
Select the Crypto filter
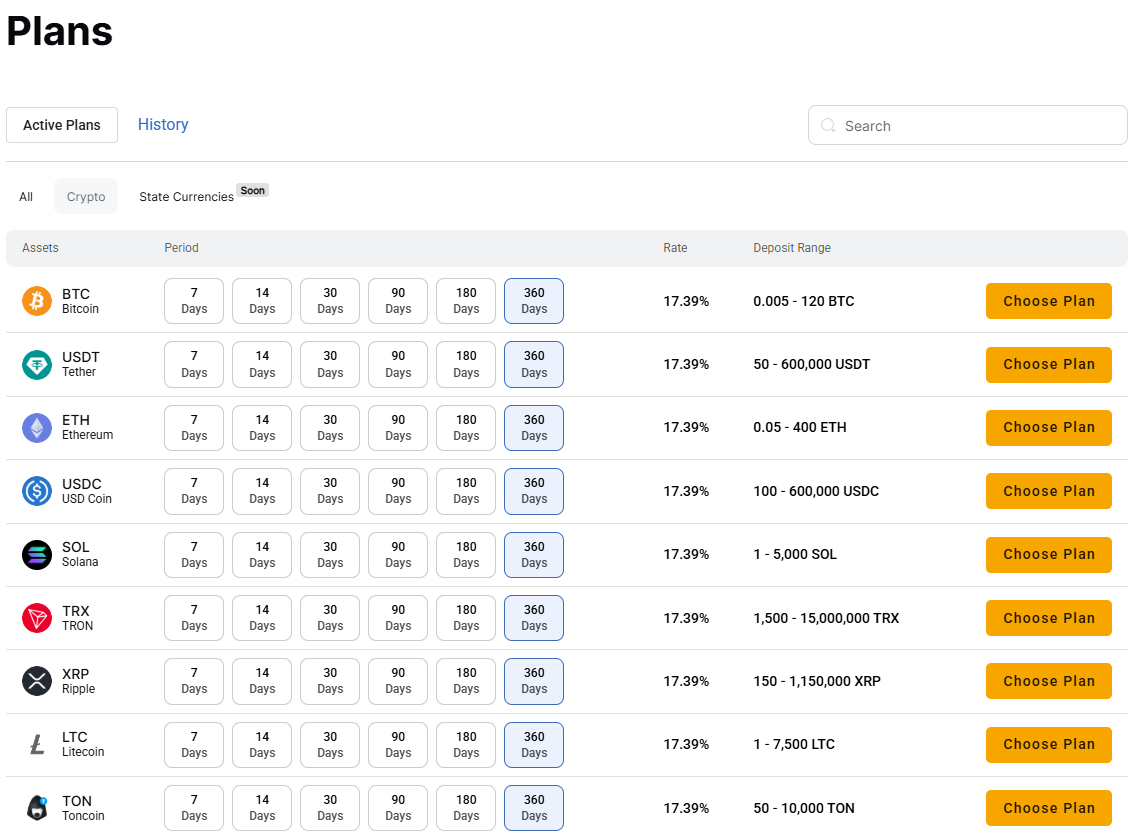point(86,196)
